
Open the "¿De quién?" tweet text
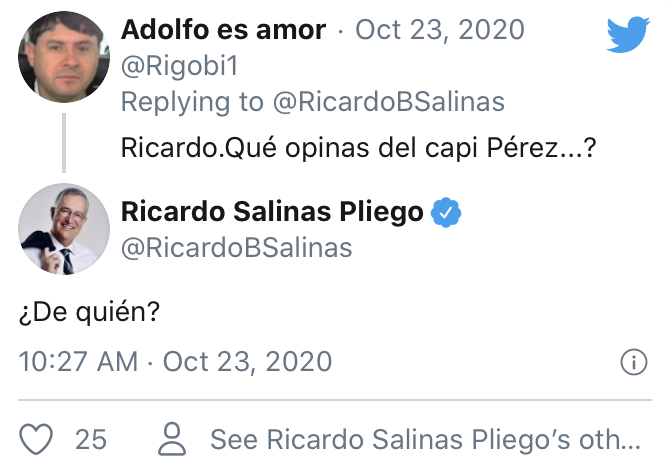89,312
